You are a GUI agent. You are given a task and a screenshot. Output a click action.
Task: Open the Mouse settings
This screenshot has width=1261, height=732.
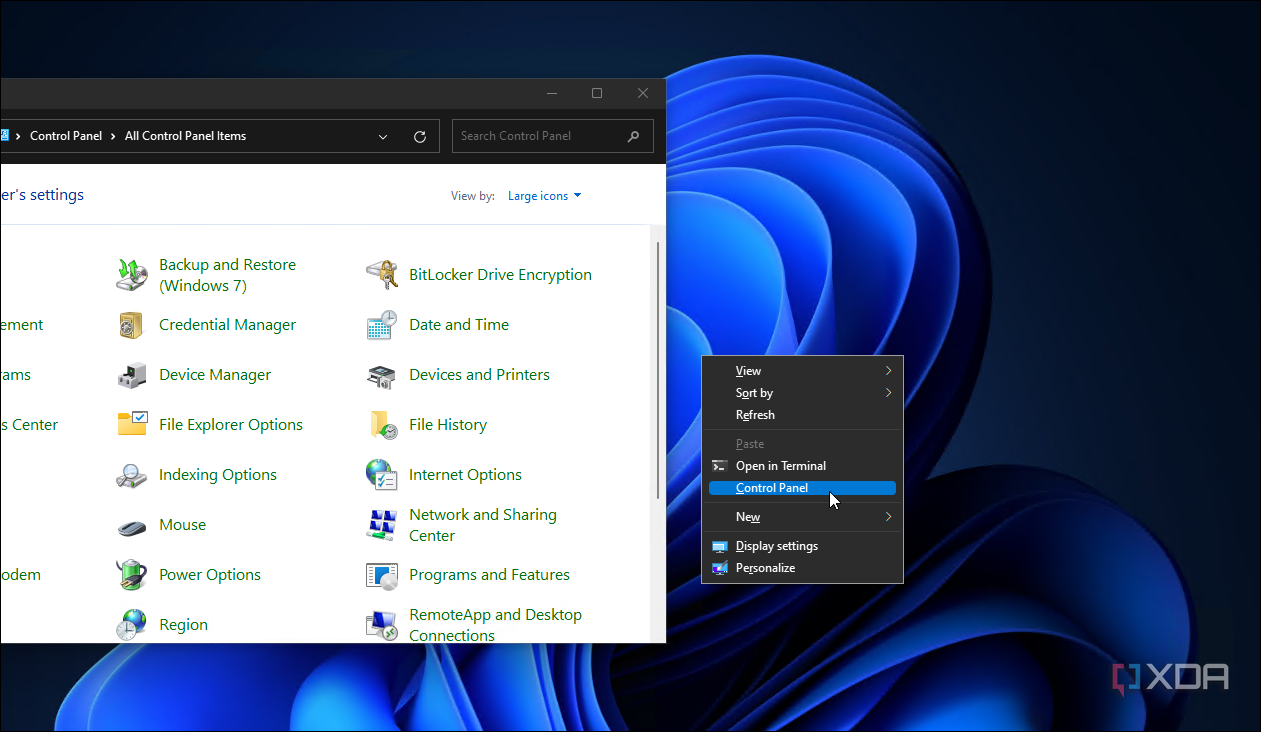click(182, 524)
